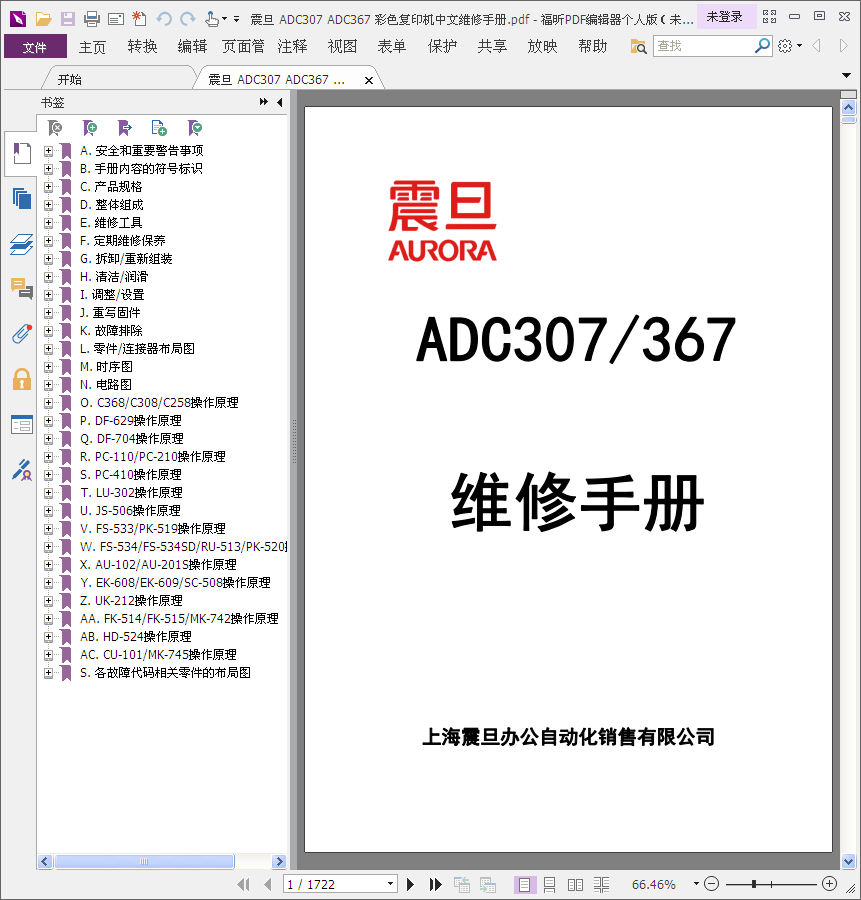
Task: Go to the next page arrow
Action: pyautogui.click(x=410, y=885)
